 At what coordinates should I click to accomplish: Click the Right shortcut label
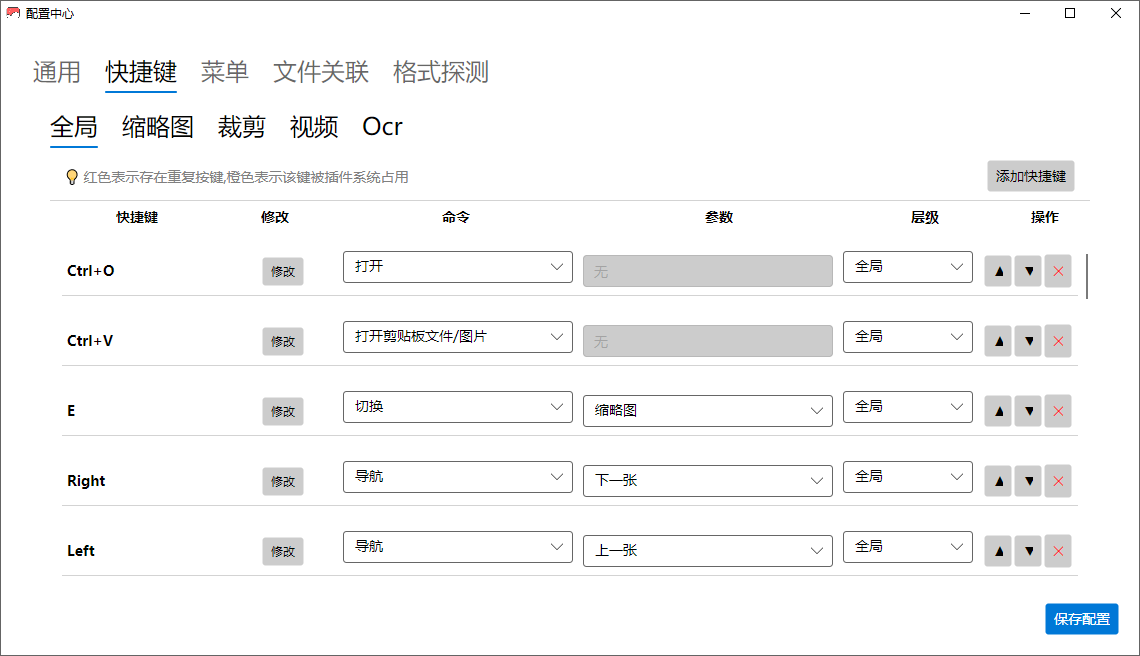pyautogui.click(x=86, y=481)
